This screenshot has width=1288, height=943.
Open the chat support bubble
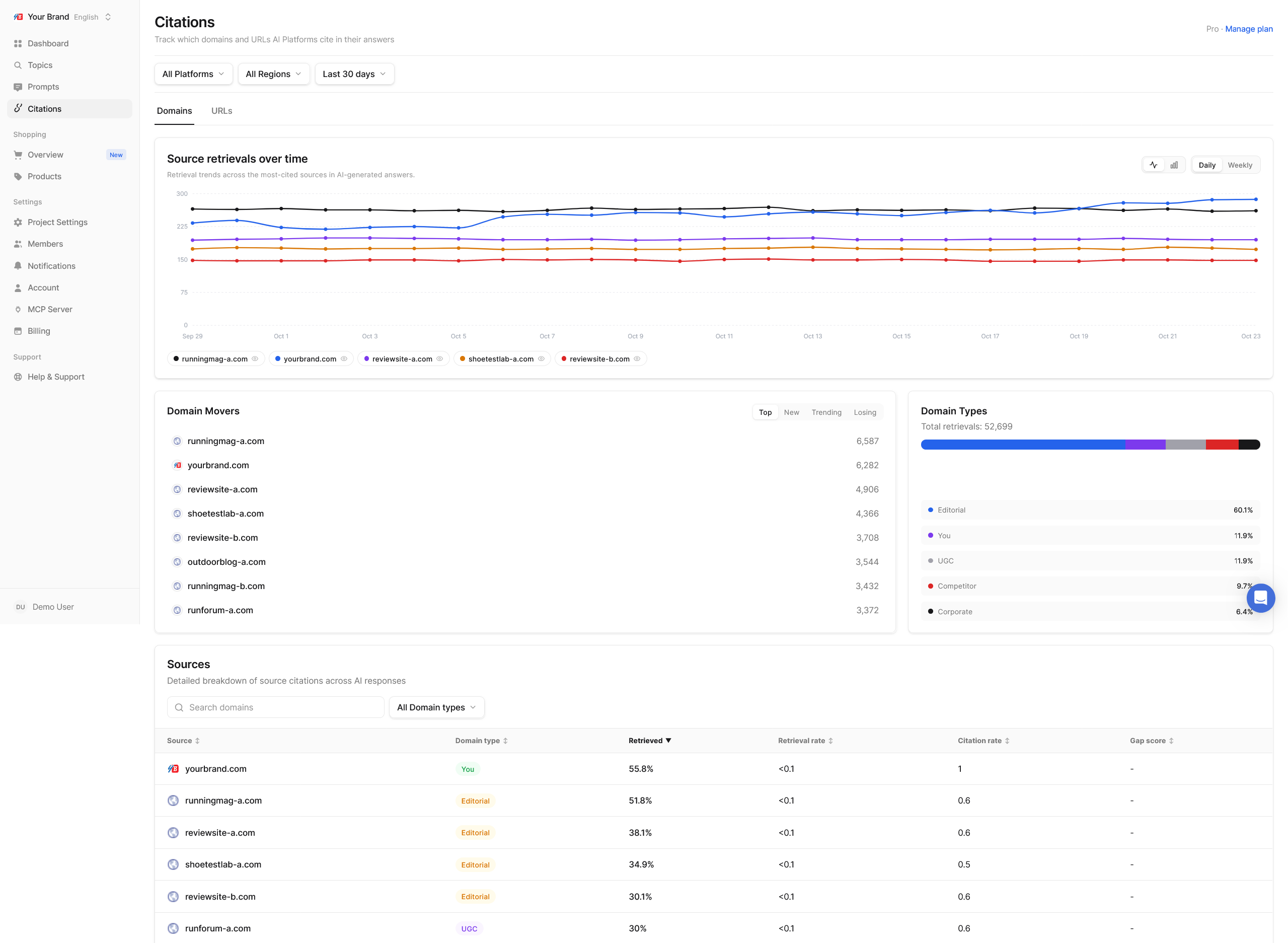coord(1261,598)
